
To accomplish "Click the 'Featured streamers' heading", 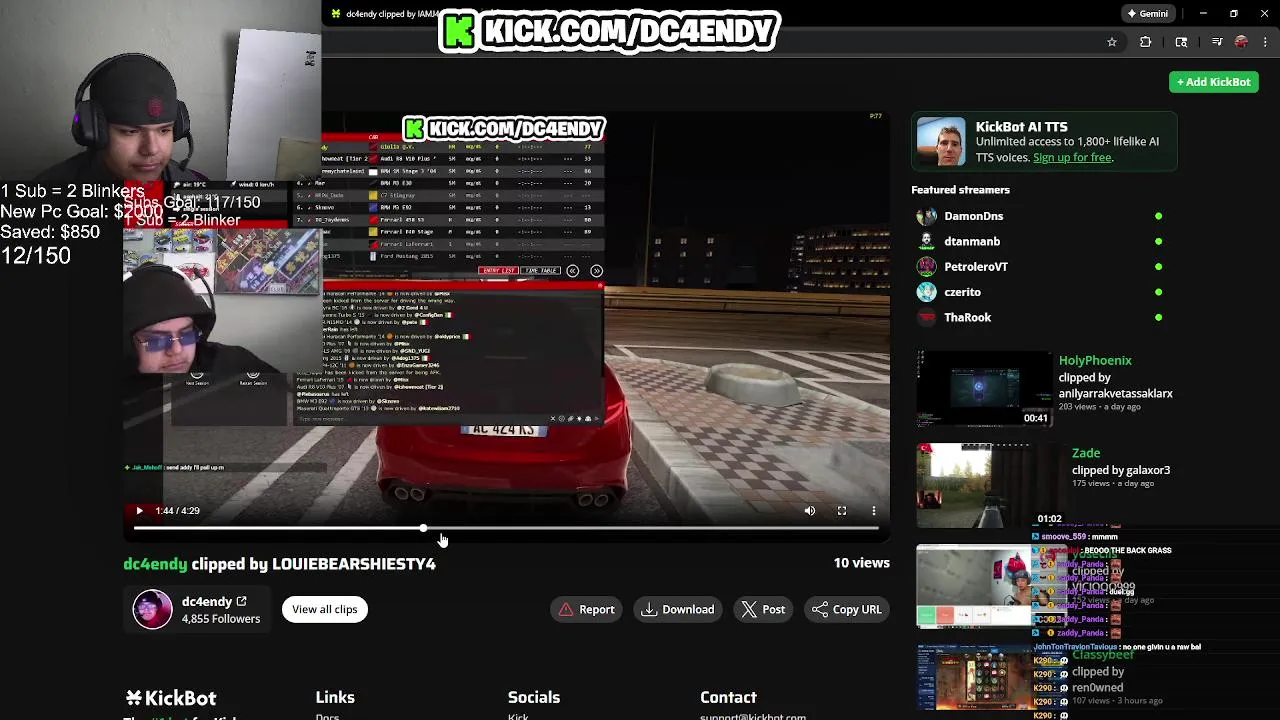I will [x=960, y=190].
